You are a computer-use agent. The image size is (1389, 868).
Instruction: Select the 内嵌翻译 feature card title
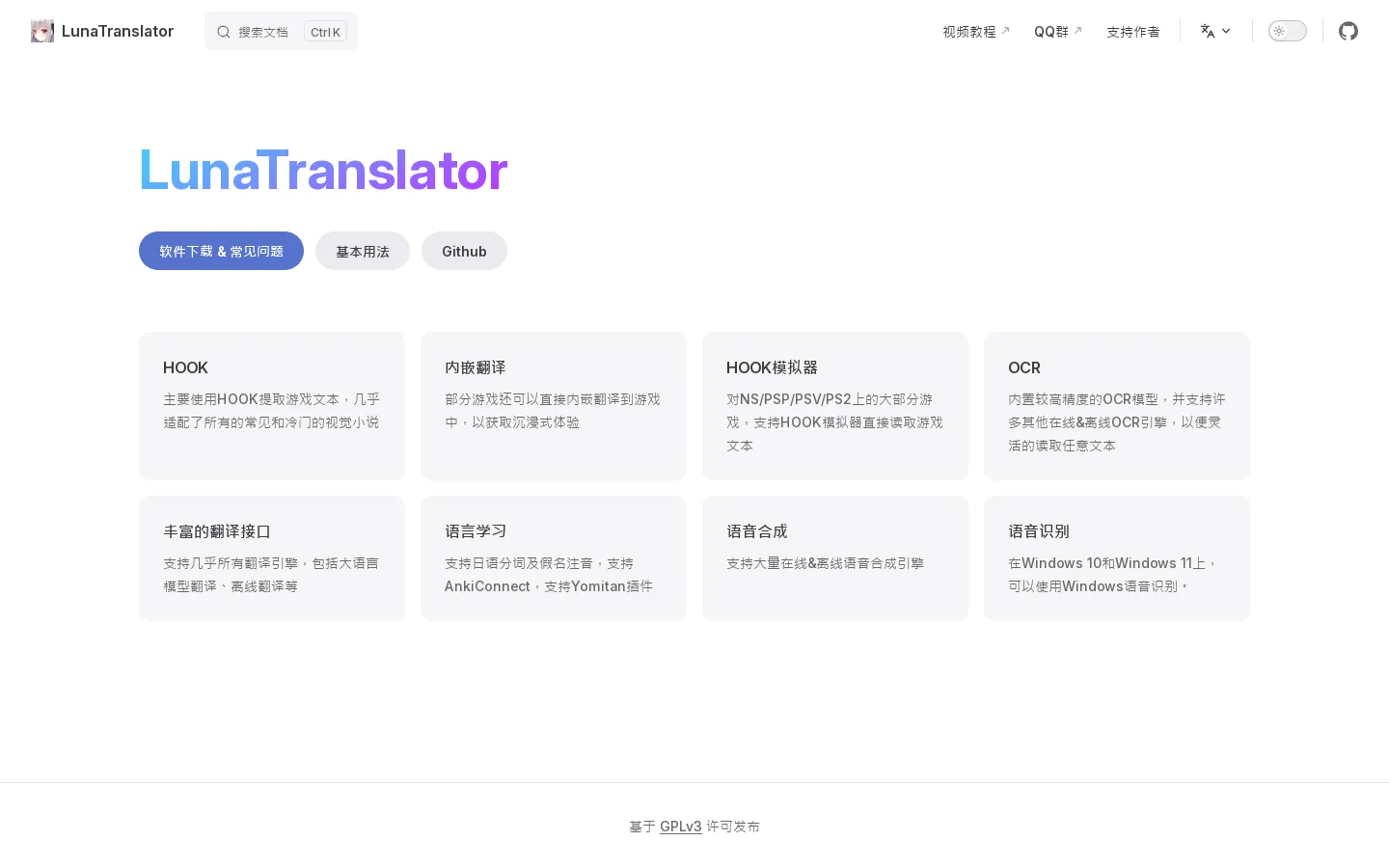pyautogui.click(x=476, y=367)
